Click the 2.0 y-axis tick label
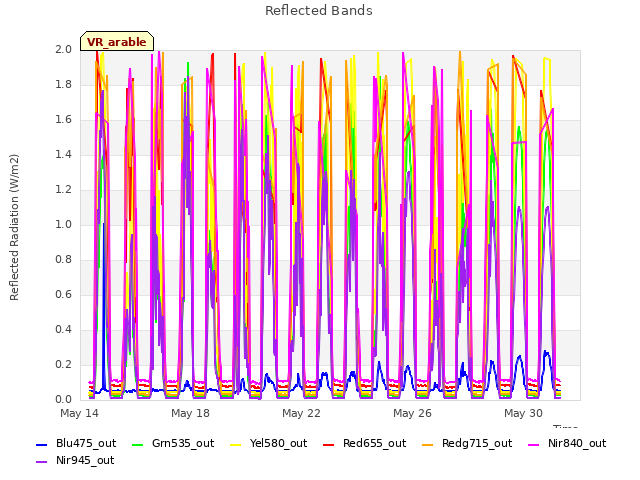640x480 pixels. [x=64, y=49]
